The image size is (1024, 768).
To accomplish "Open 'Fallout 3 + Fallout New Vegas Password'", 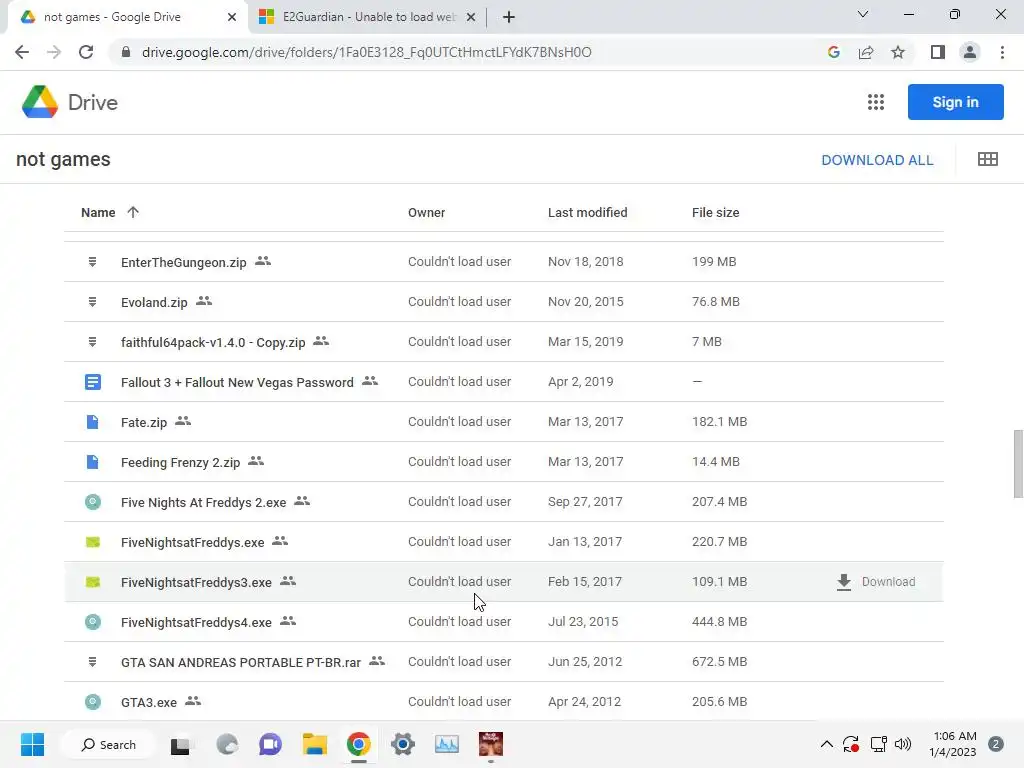I will [x=237, y=382].
